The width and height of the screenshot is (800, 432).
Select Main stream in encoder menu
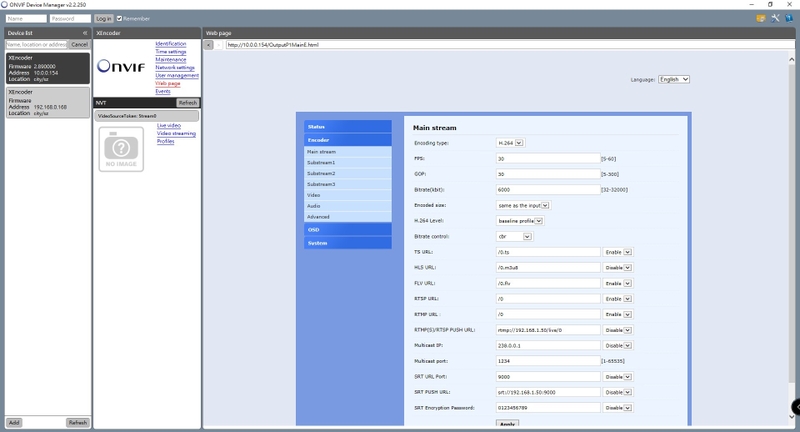(x=348, y=152)
